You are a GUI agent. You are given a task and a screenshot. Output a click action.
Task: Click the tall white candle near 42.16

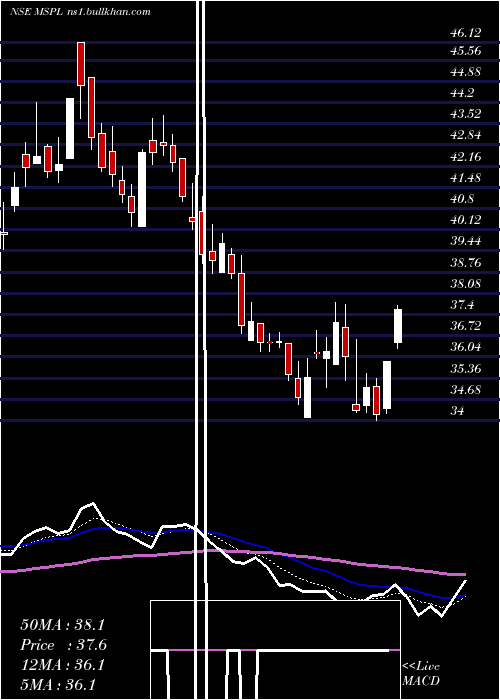(142, 189)
